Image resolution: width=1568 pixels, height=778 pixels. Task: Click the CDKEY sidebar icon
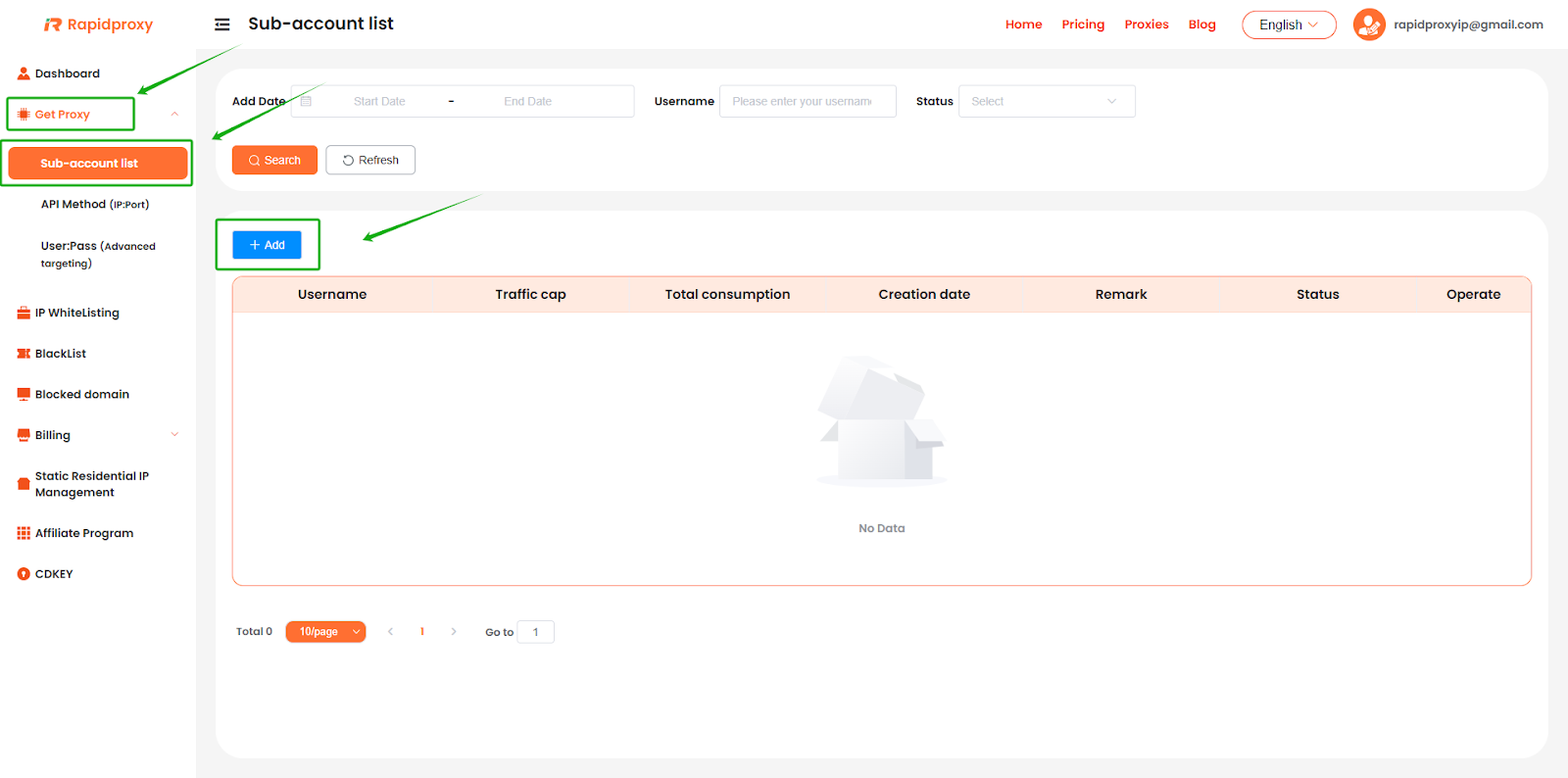point(24,574)
